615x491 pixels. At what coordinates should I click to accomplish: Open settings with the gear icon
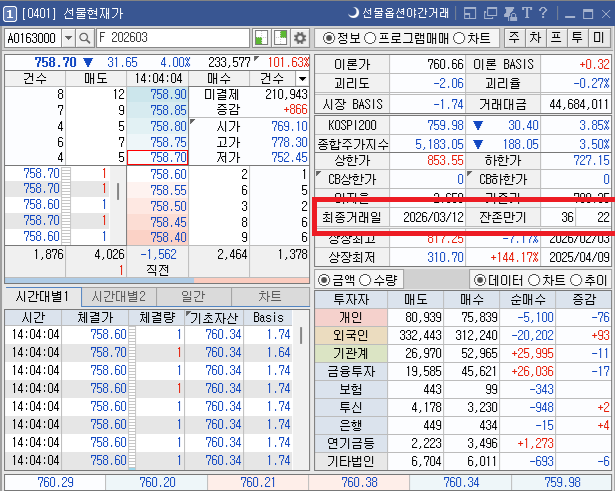point(300,38)
